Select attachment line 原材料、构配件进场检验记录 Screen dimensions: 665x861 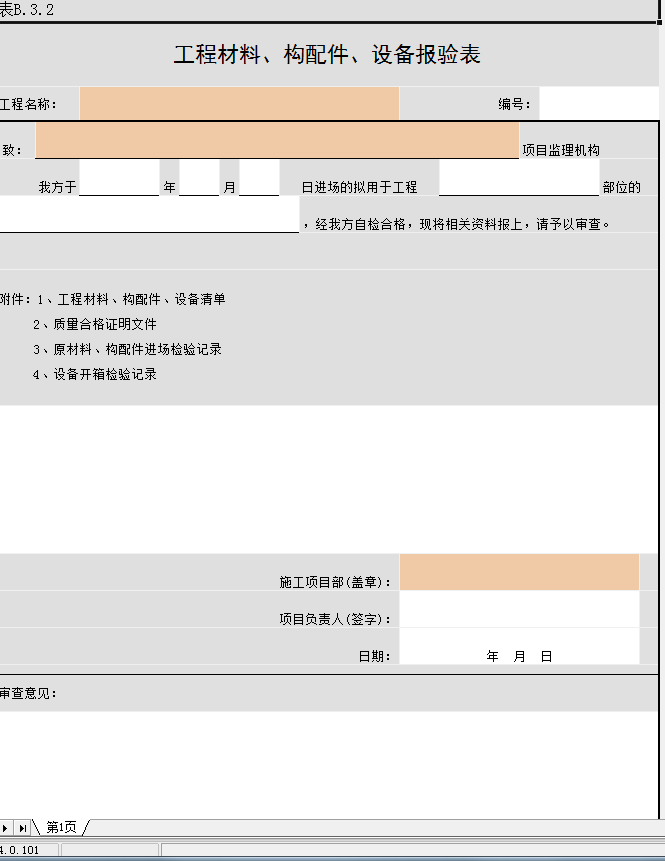point(126,349)
